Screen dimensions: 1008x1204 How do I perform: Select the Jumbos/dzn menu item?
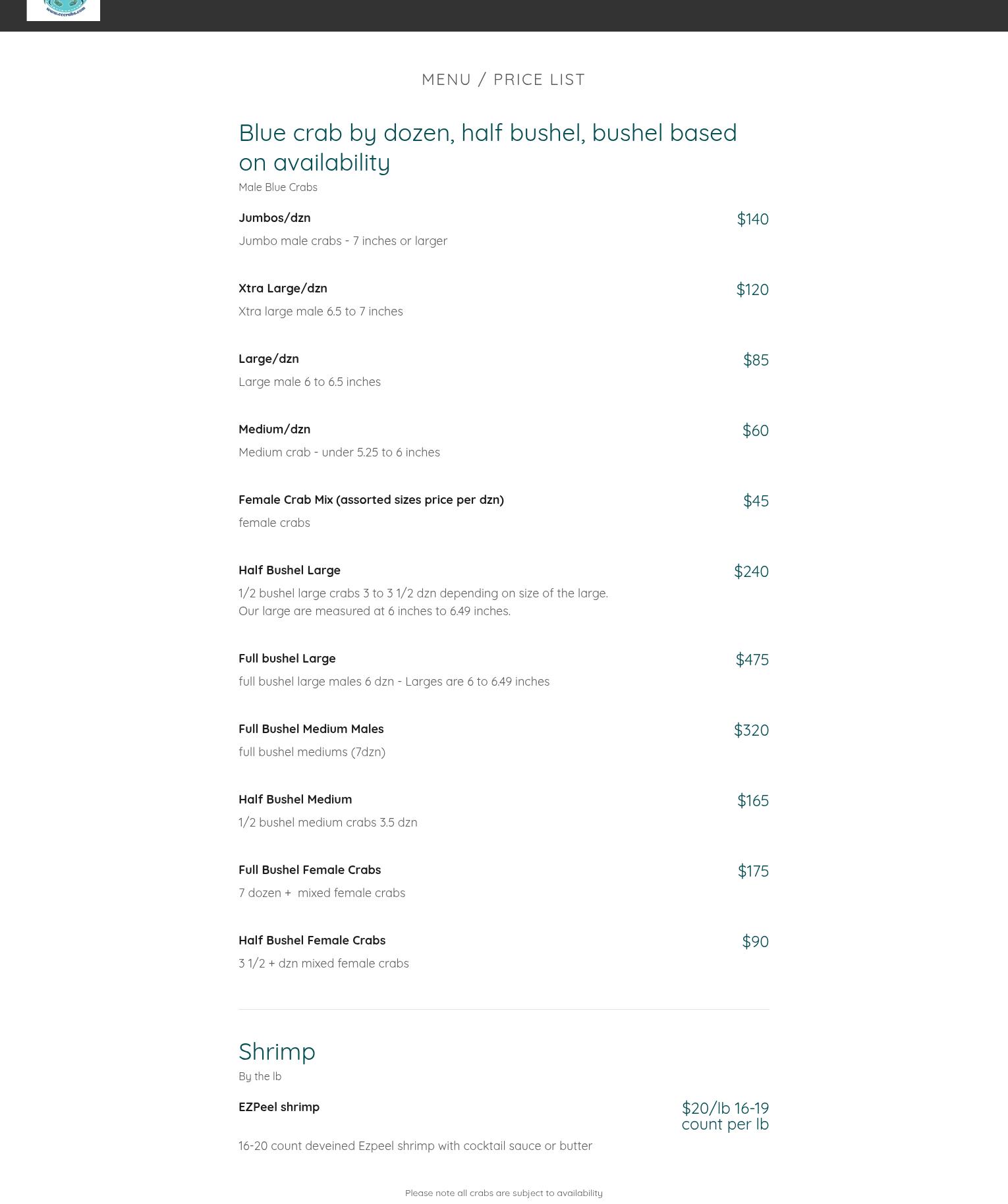[274, 218]
